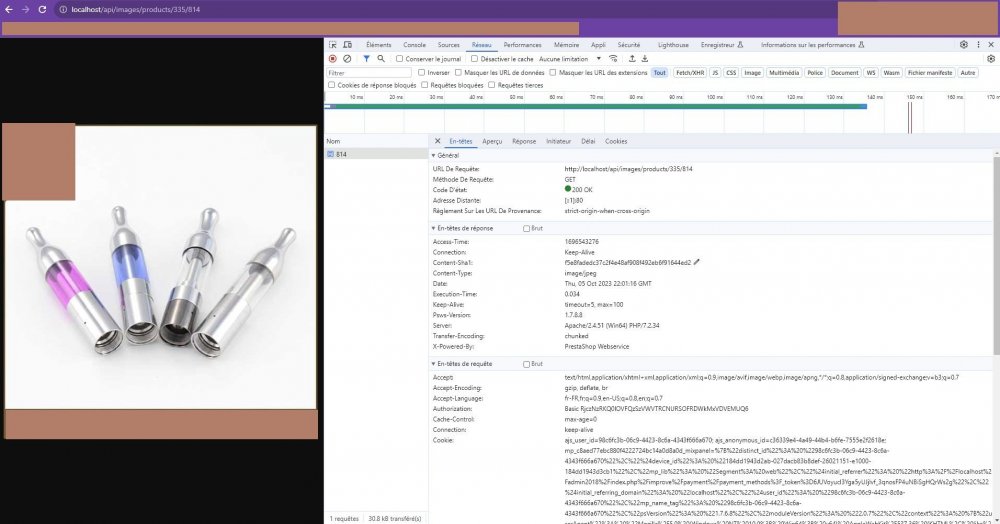This screenshot has width=1000, height=524.
Task: Open the Aucune limitation throttling dropdown
Action: point(570,59)
